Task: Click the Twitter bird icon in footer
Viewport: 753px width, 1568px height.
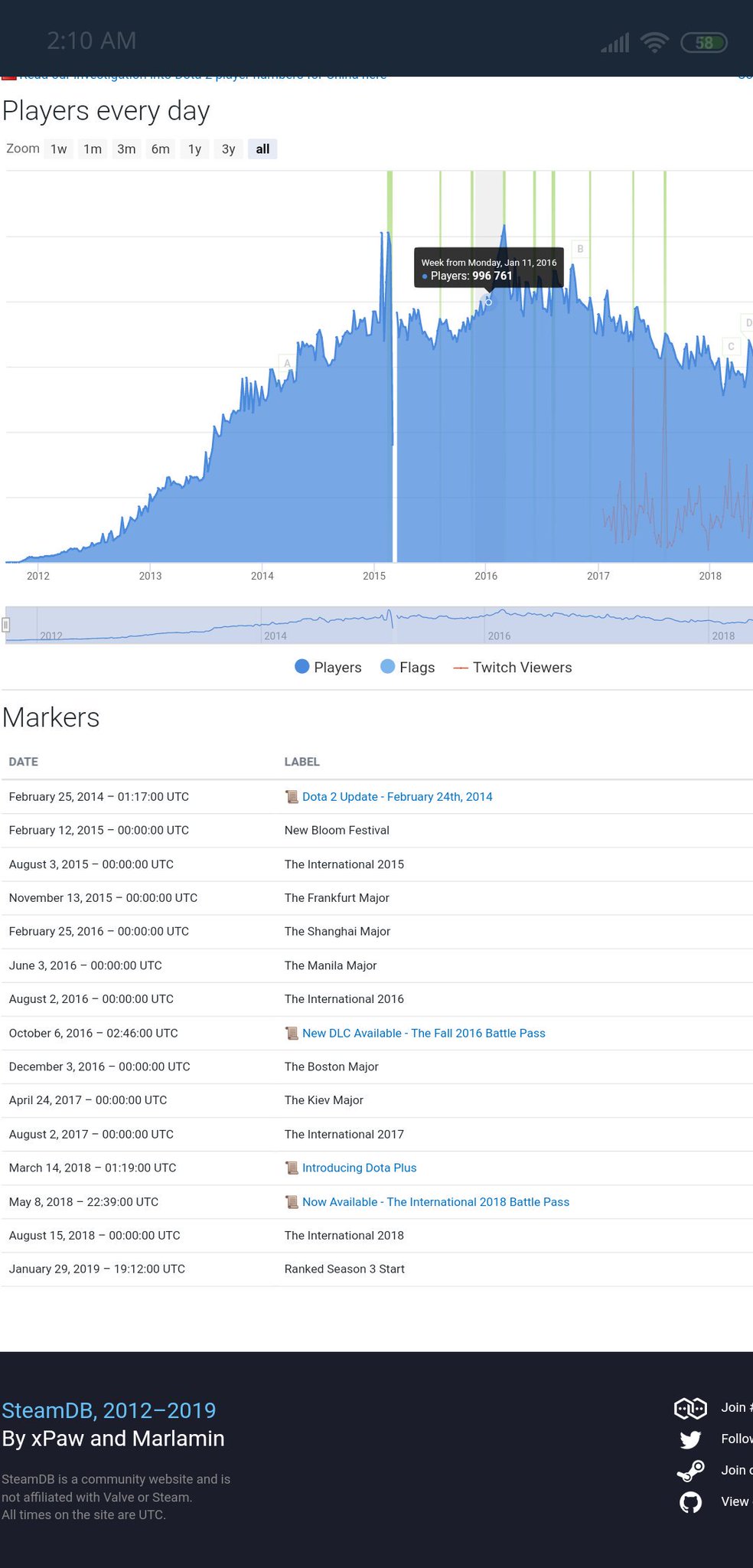Action: click(x=690, y=1439)
